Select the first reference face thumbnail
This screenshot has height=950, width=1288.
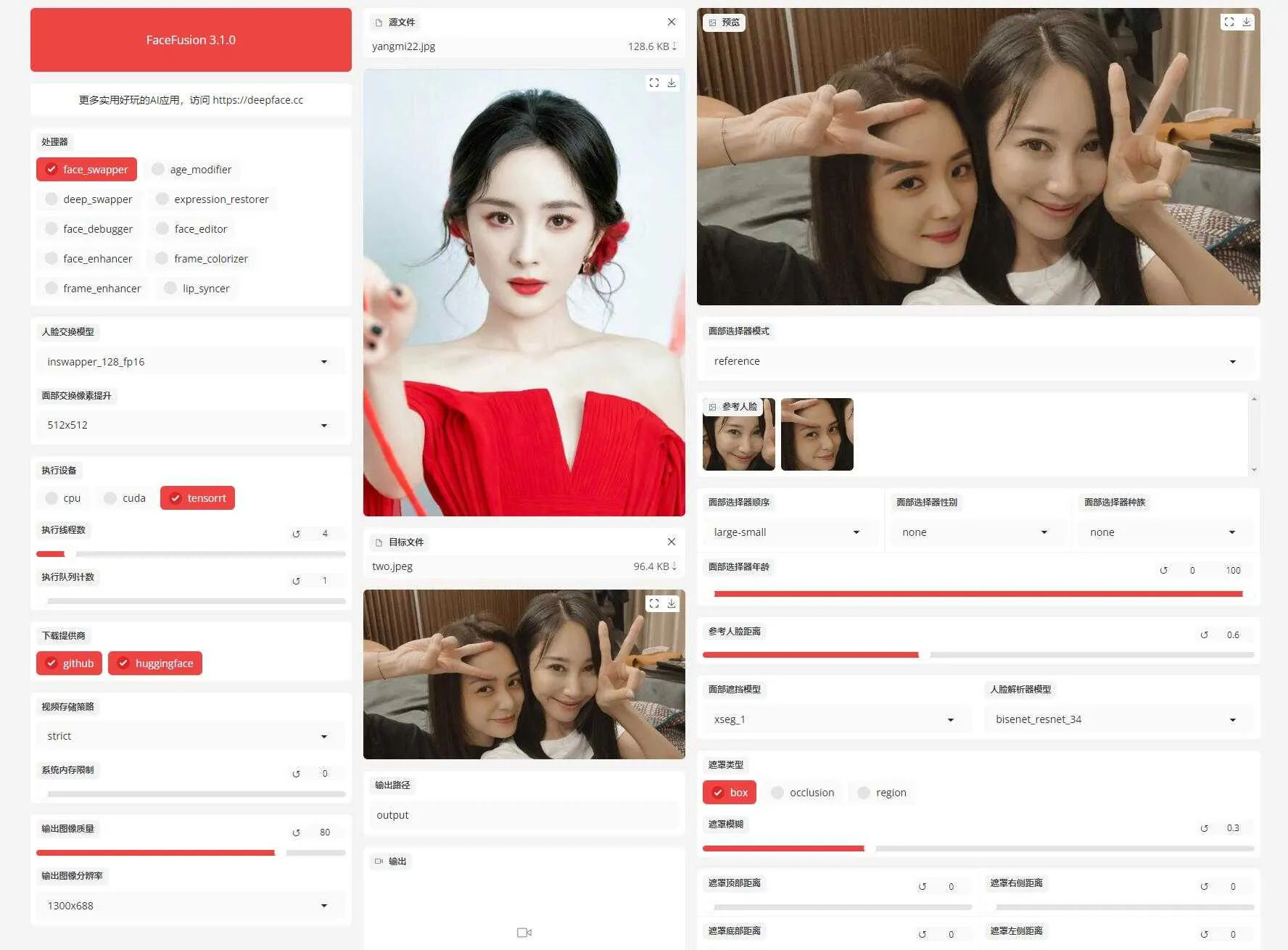pyautogui.click(x=738, y=435)
